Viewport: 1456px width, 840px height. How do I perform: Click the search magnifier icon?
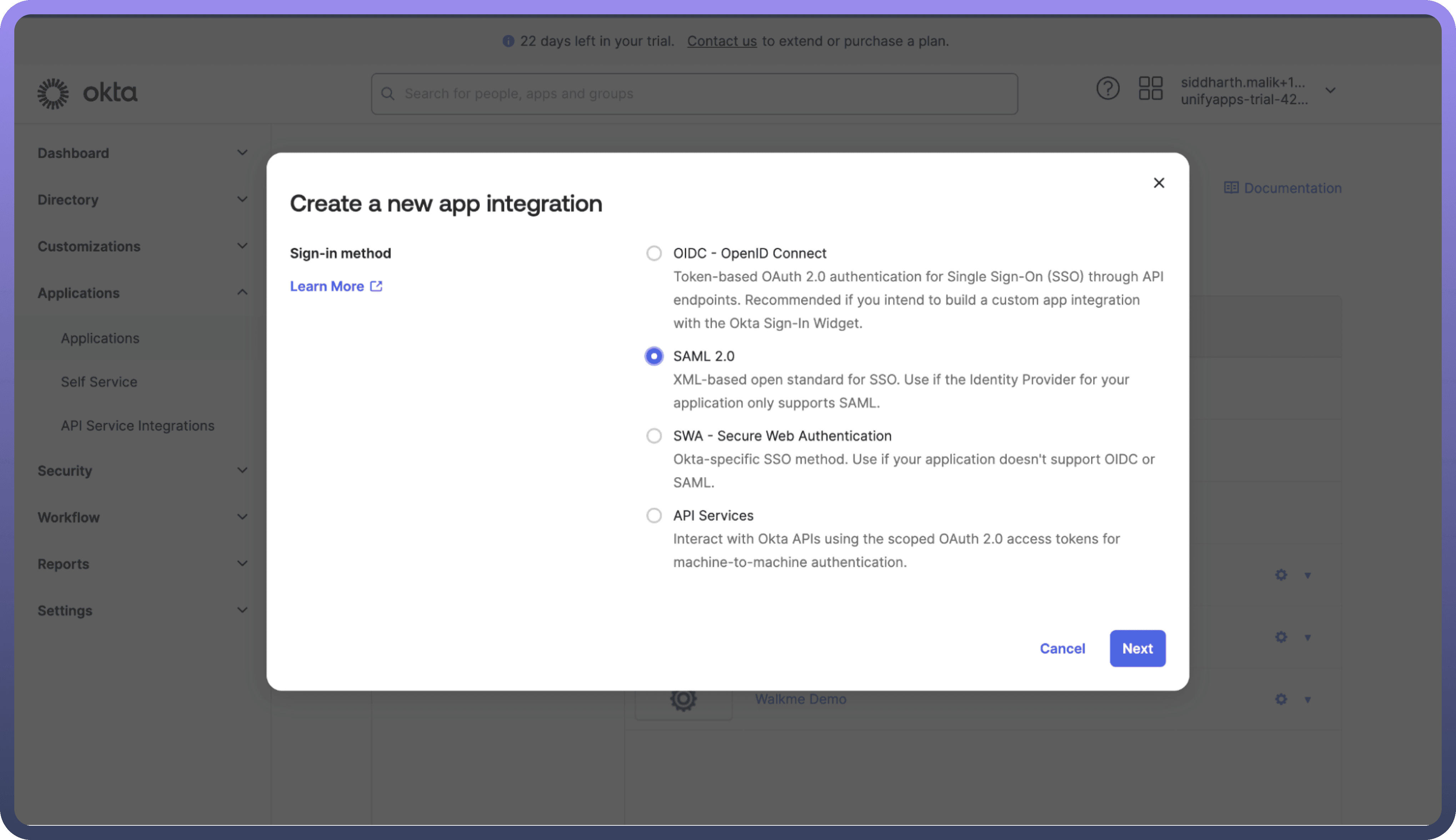(388, 94)
